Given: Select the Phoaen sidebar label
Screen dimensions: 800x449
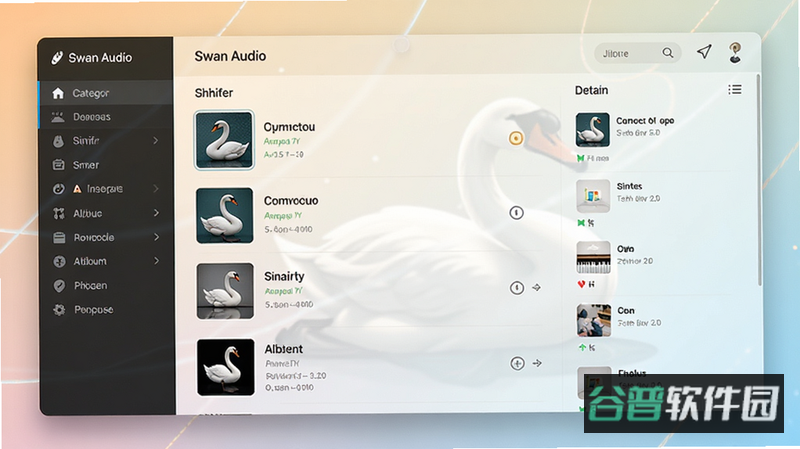Looking at the screenshot, I should (91, 286).
